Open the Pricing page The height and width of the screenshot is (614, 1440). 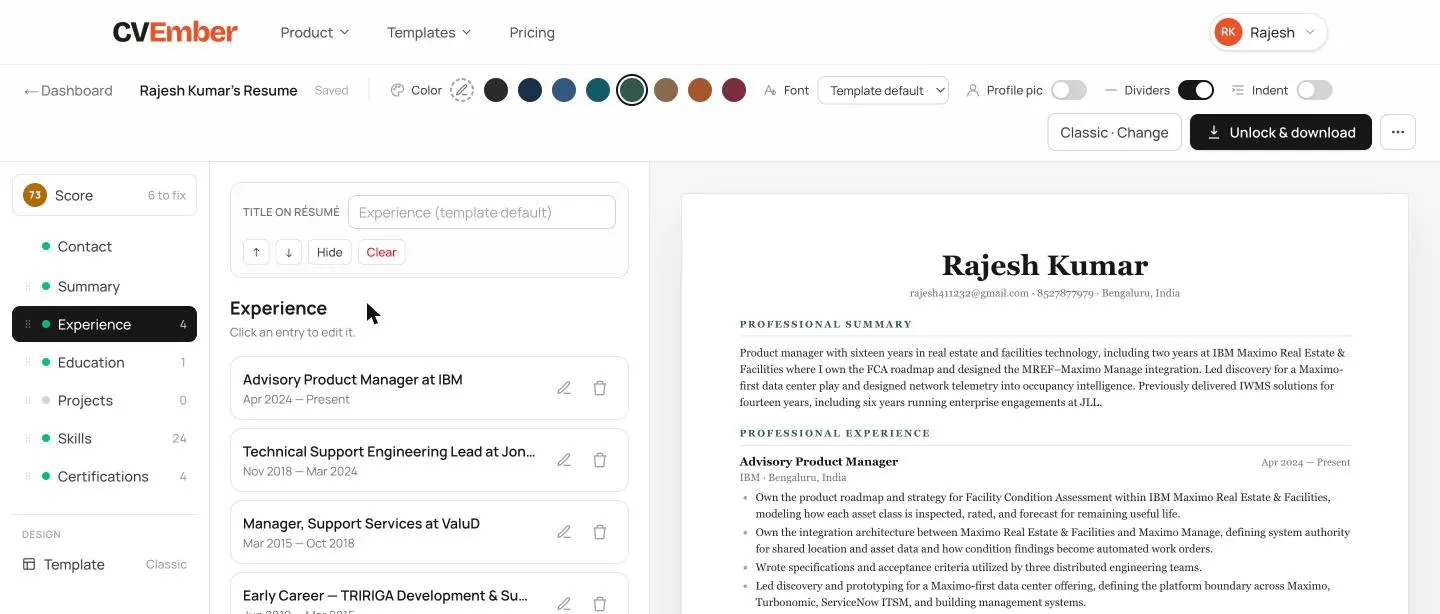[x=532, y=32]
